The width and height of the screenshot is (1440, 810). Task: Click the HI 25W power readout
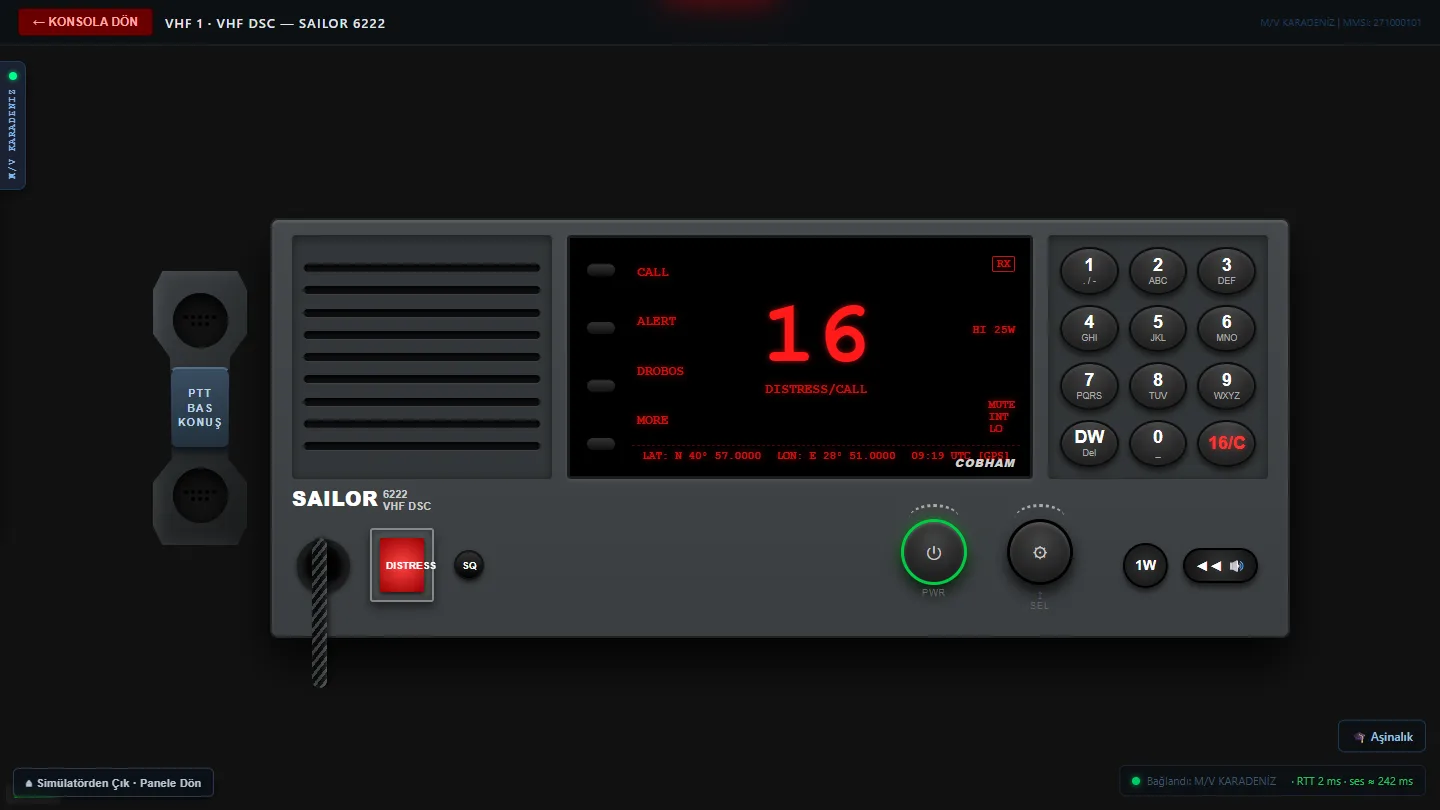pos(993,330)
